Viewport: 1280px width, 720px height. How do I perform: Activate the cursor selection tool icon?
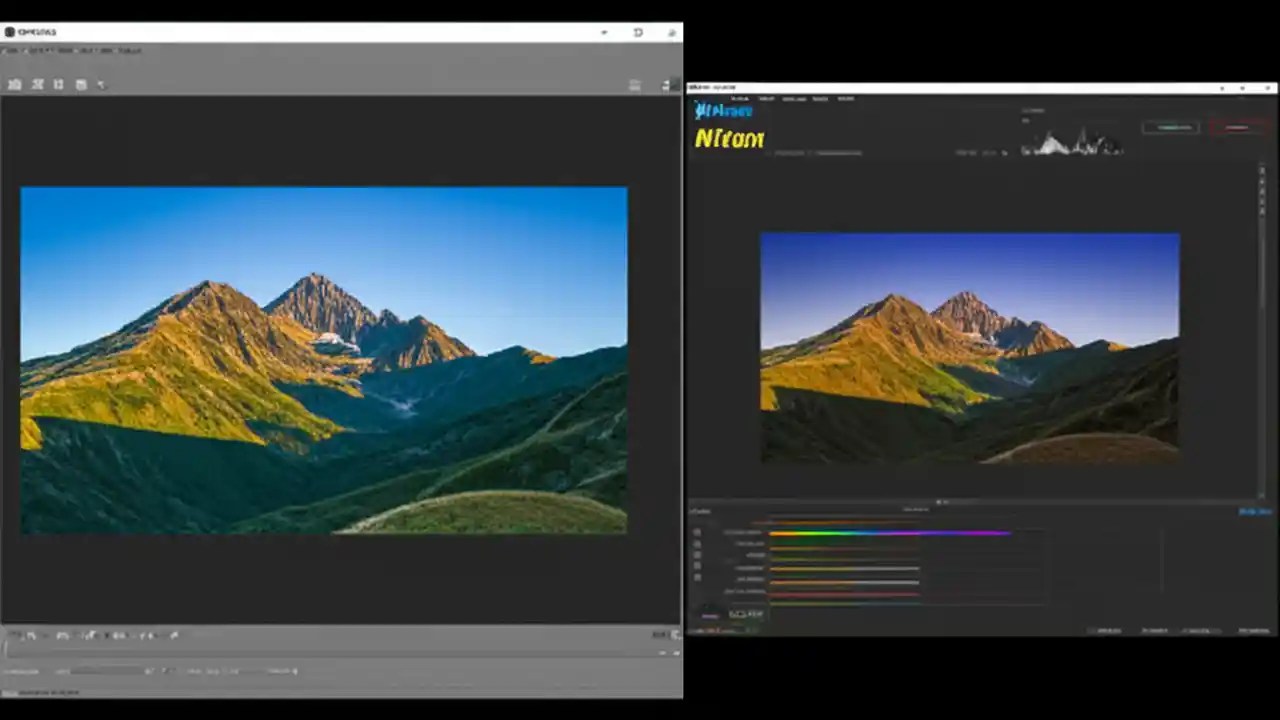click(x=101, y=85)
